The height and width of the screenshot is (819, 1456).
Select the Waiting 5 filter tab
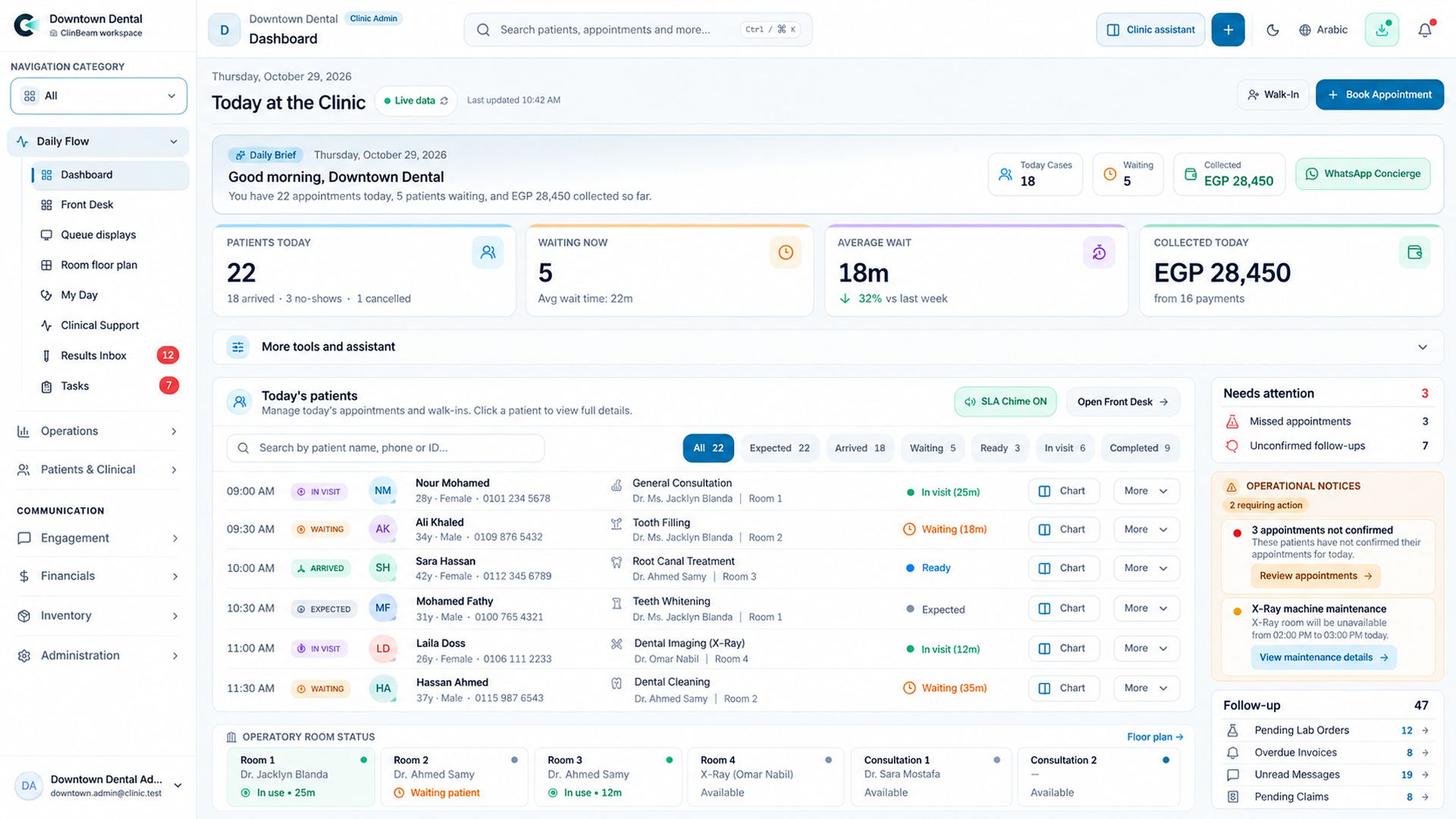[933, 448]
